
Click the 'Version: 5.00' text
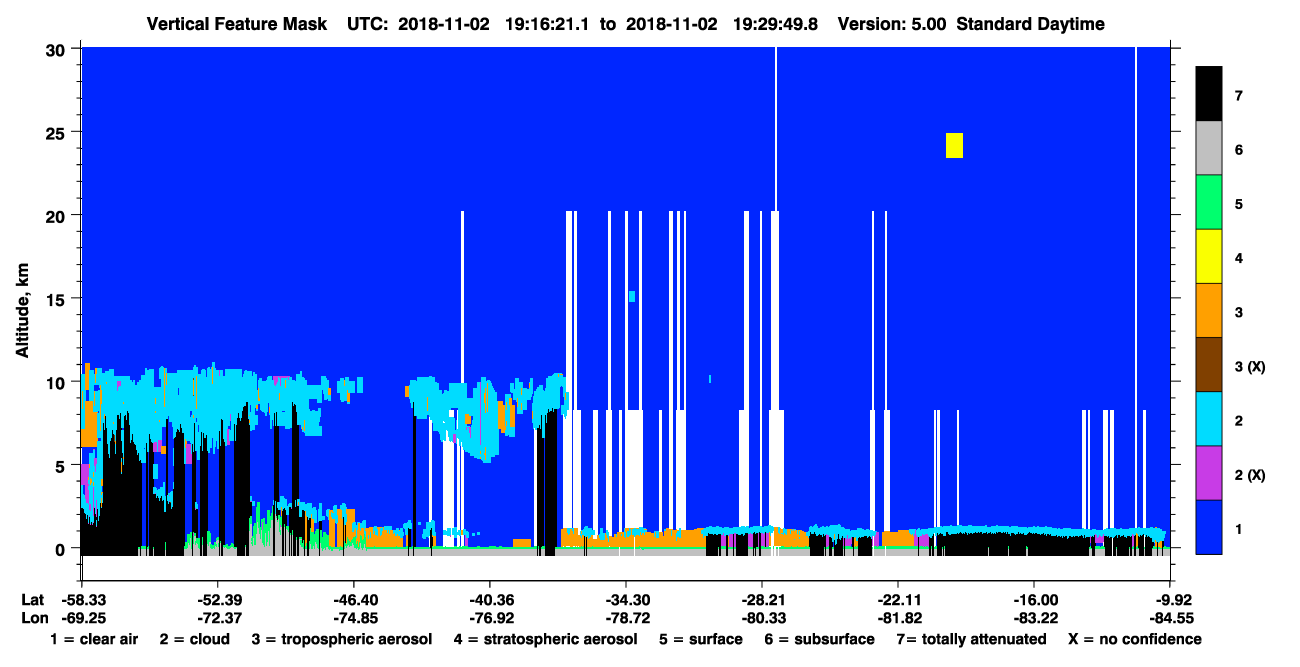coord(892,24)
